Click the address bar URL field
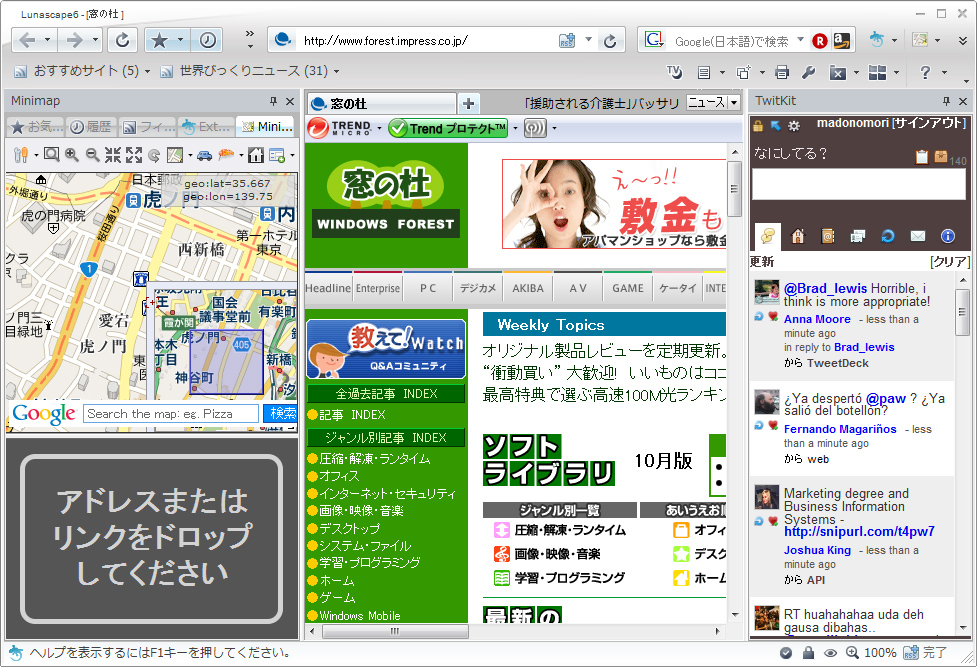The height and width of the screenshot is (667, 977). [x=426, y=41]
